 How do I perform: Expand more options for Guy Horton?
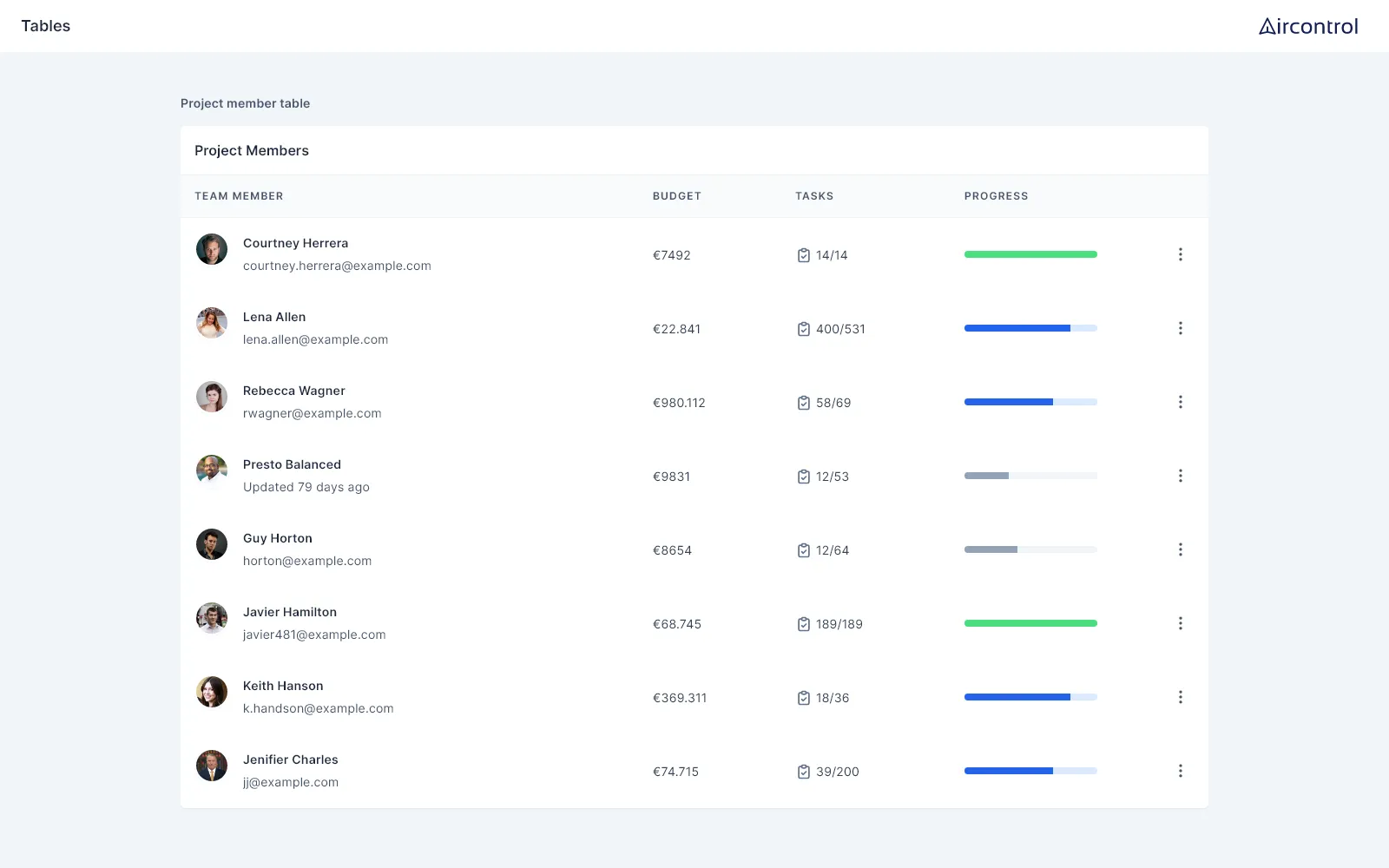(x=1180, y=549)
